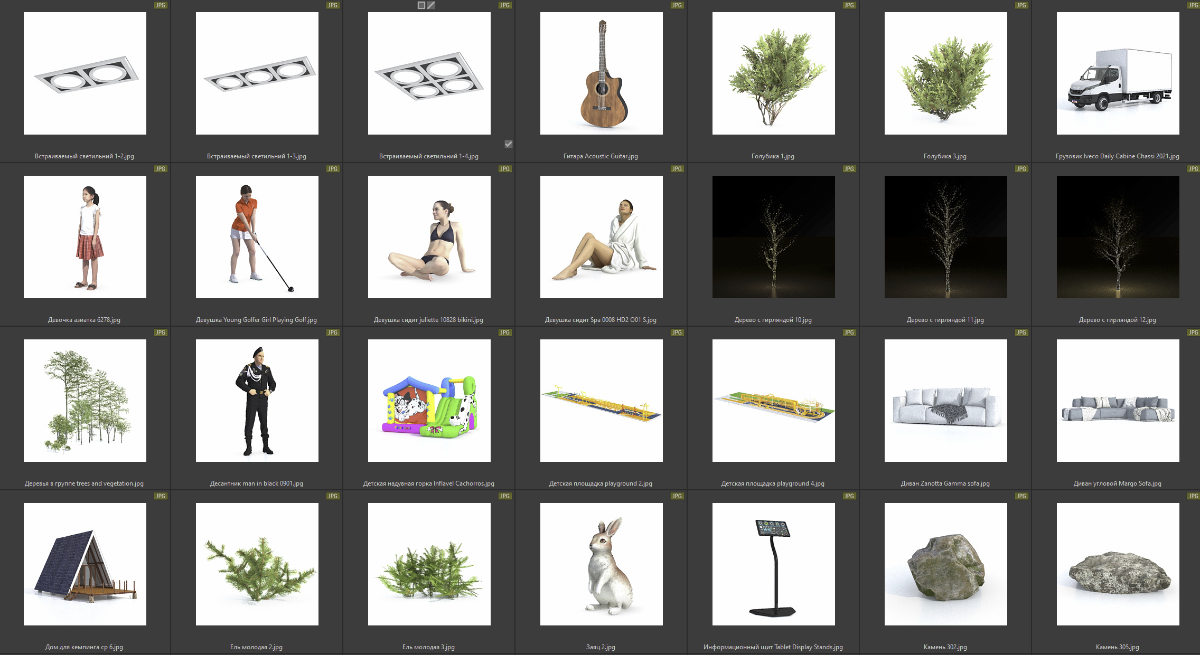Click the JPG badge on the Acoustic Guitar item

[x=677, y=5]
